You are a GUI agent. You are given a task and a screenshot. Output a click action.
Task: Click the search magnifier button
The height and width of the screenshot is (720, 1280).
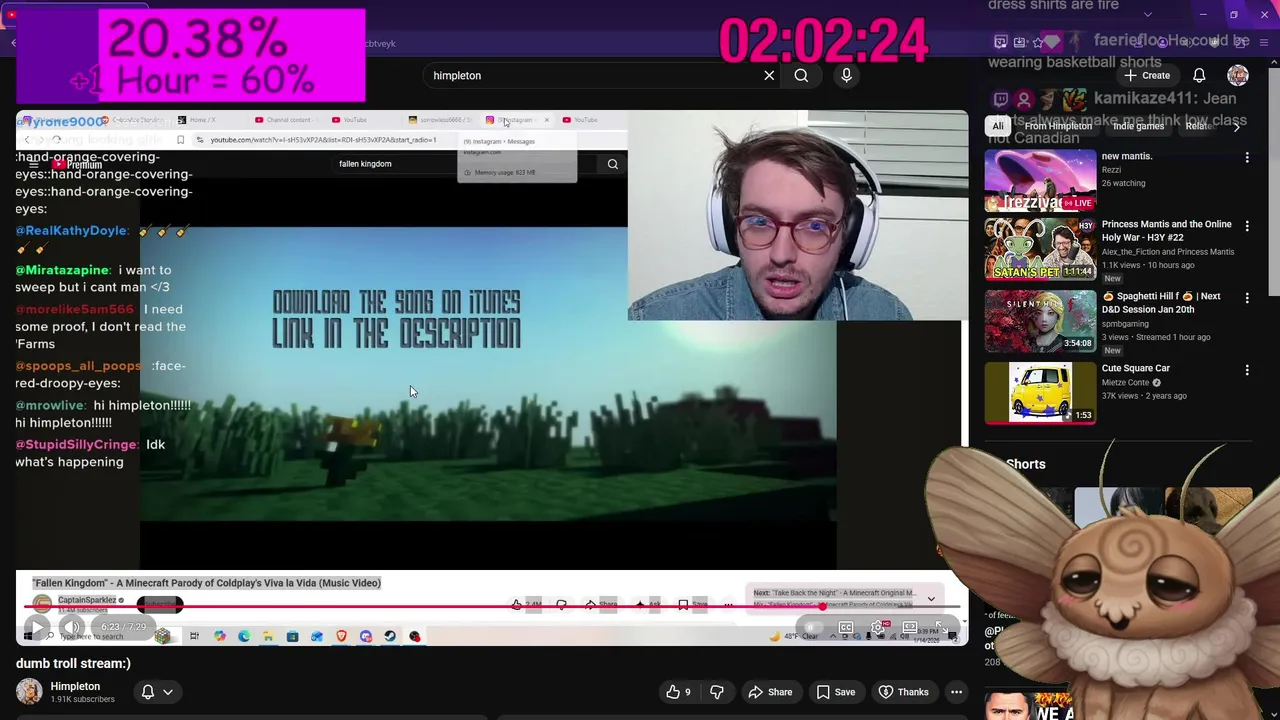pos(801,75)
